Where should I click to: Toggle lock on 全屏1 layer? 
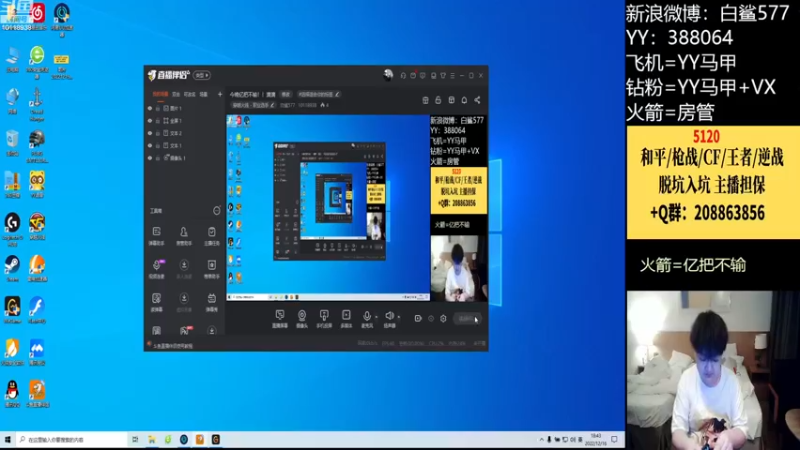tap(158, 121)
